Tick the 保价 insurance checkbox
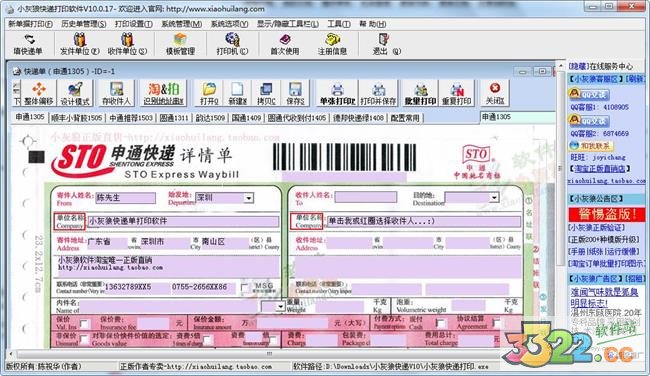 coord(84,324)
